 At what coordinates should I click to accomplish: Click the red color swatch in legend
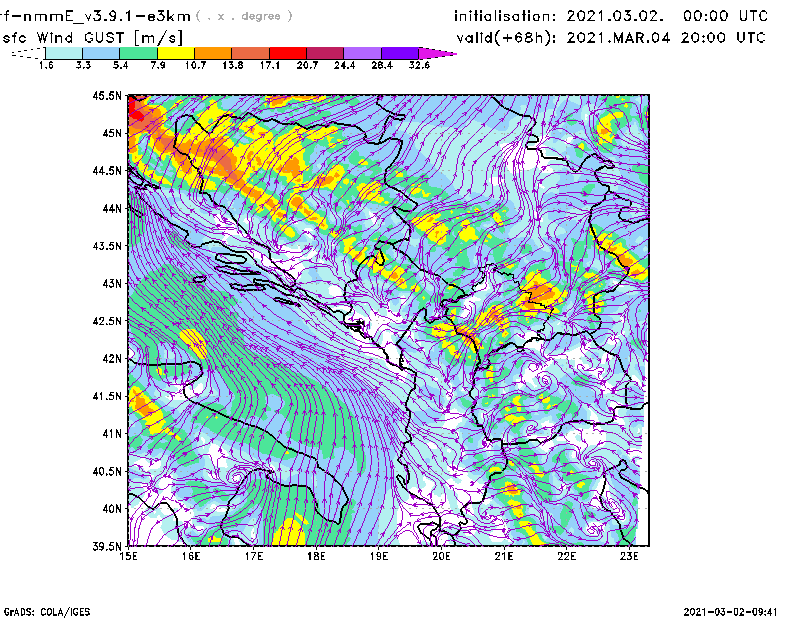coord(288,53)
